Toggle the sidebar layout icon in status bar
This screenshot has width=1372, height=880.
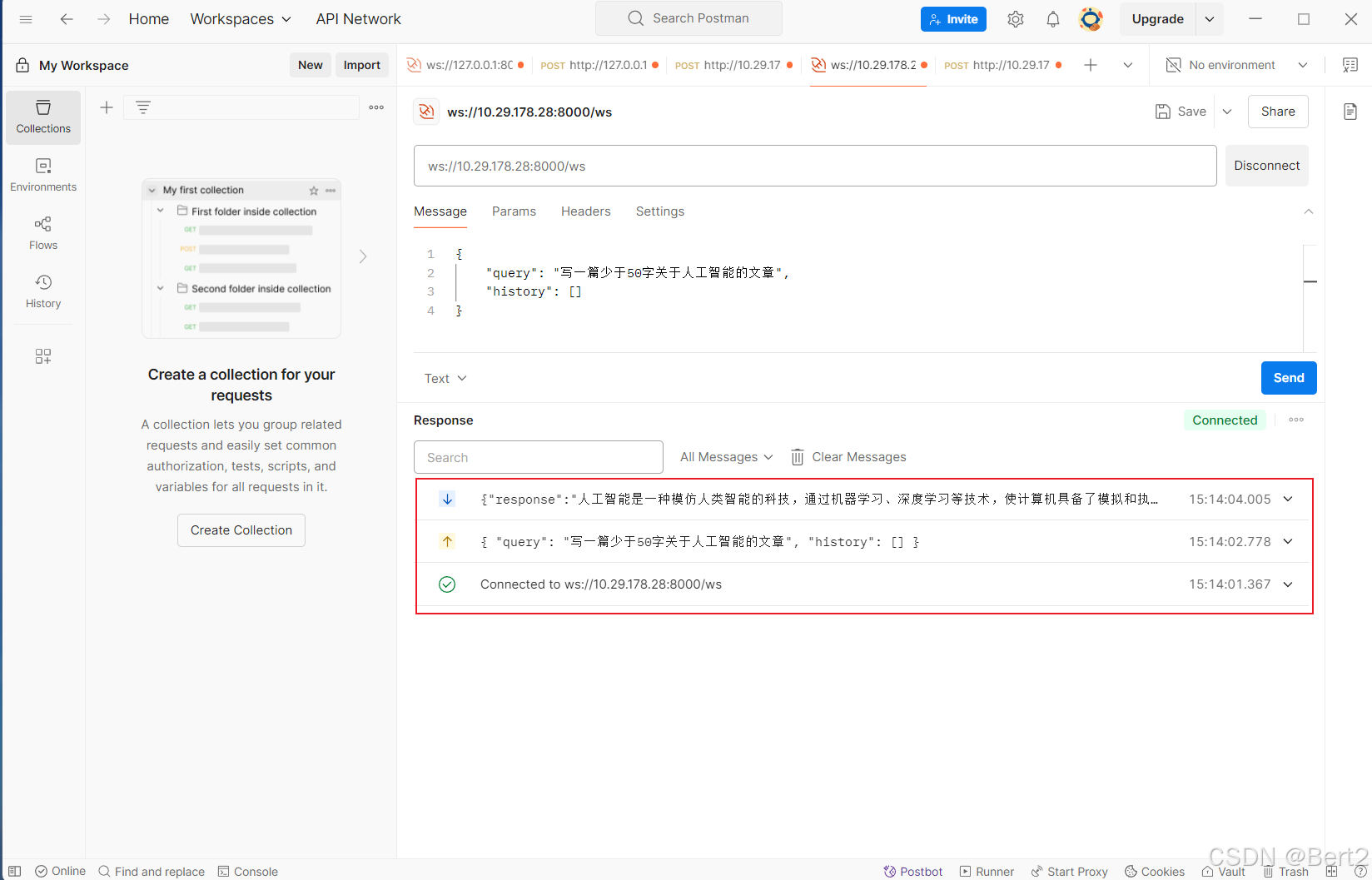(x=14, y=871)
